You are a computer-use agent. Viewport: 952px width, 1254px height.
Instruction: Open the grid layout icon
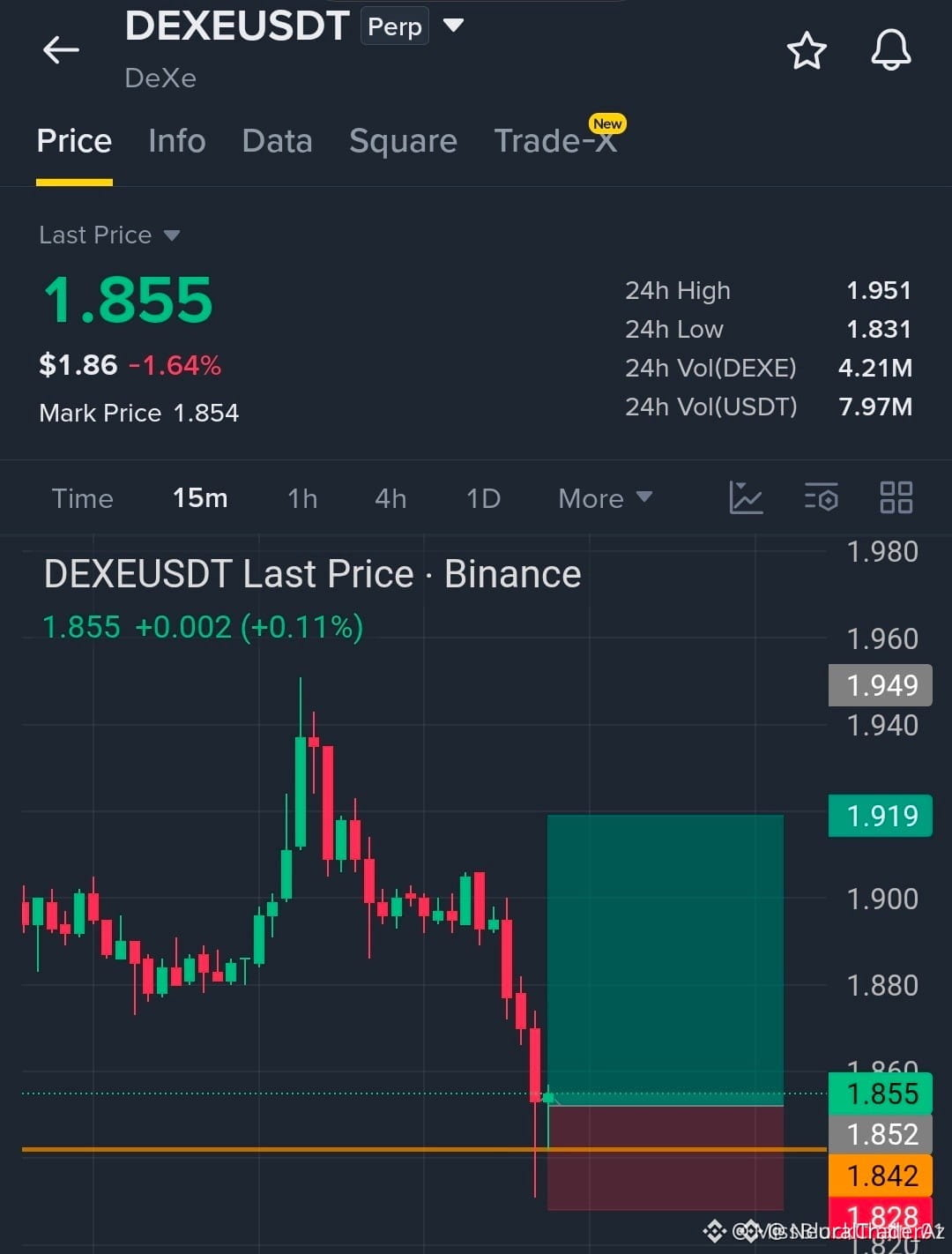point(896,497)
